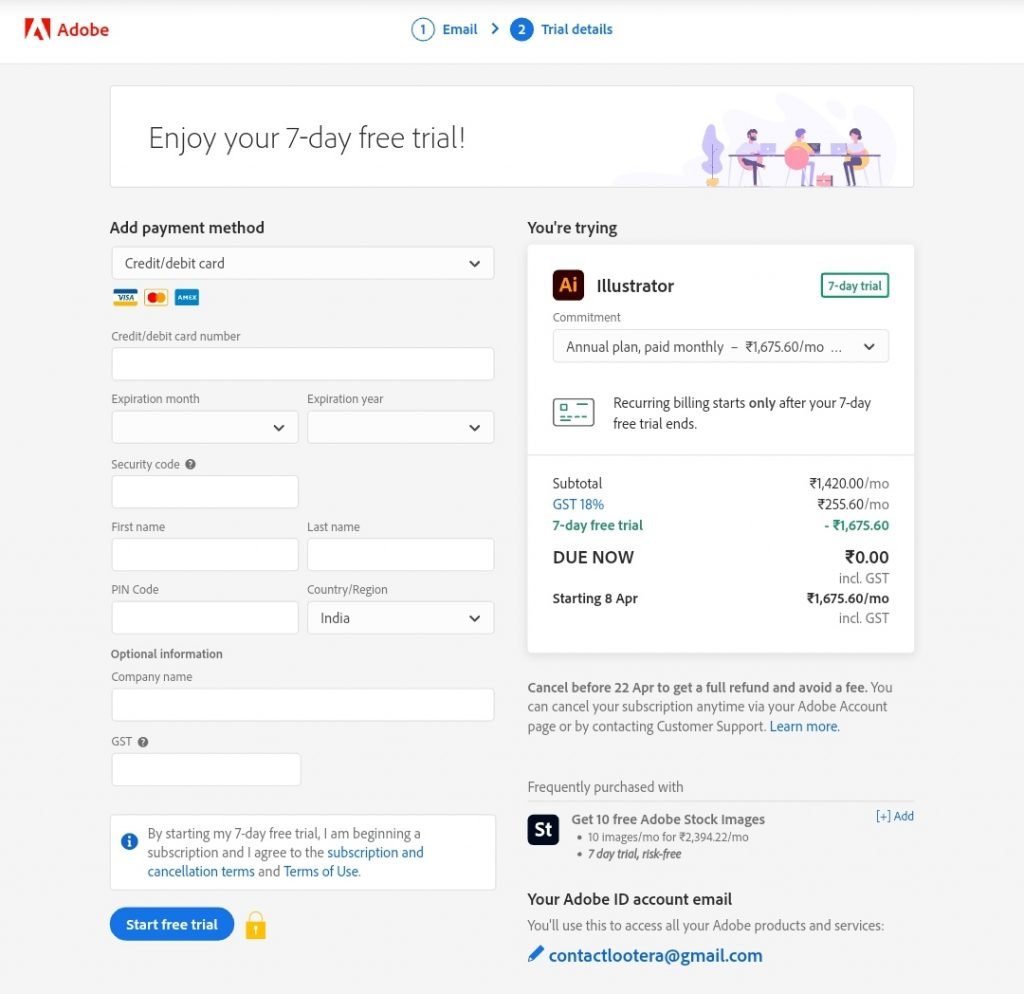This screenshot has height=994, width=1024.
Task: Click the 'Subtotal' label
Action: click(x=577, y=483)
